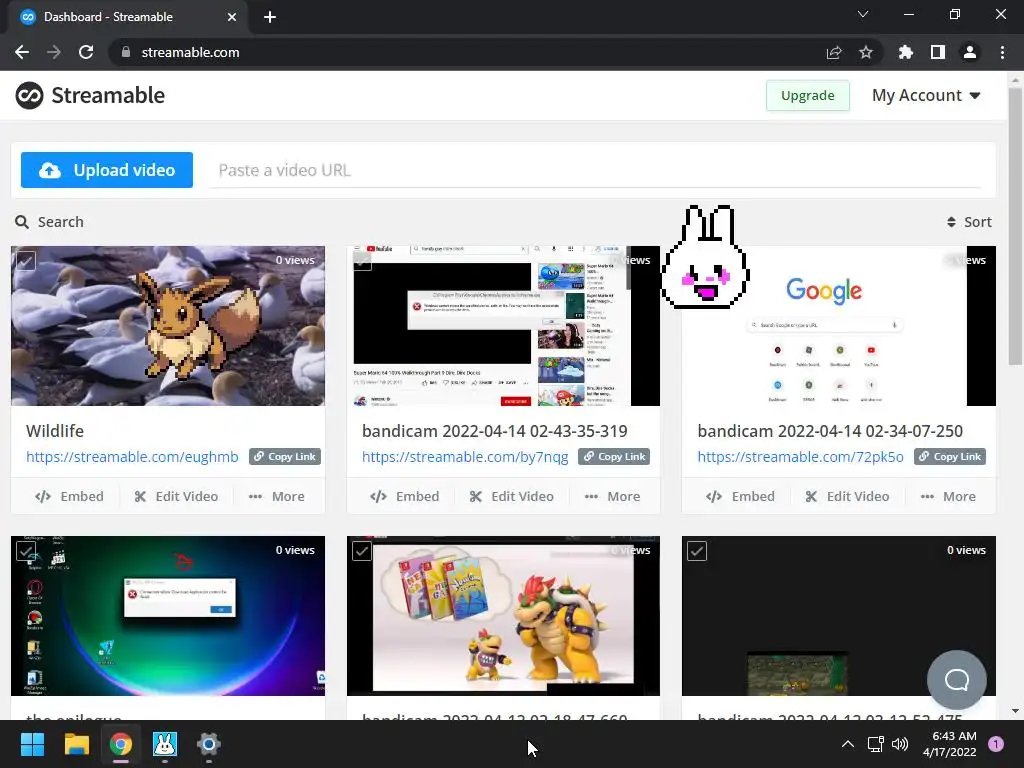Click the page vertical scrollbar thumb
Image resolution: width=1024 pixels, height=768 pixels.
[x=1015, y=225]
